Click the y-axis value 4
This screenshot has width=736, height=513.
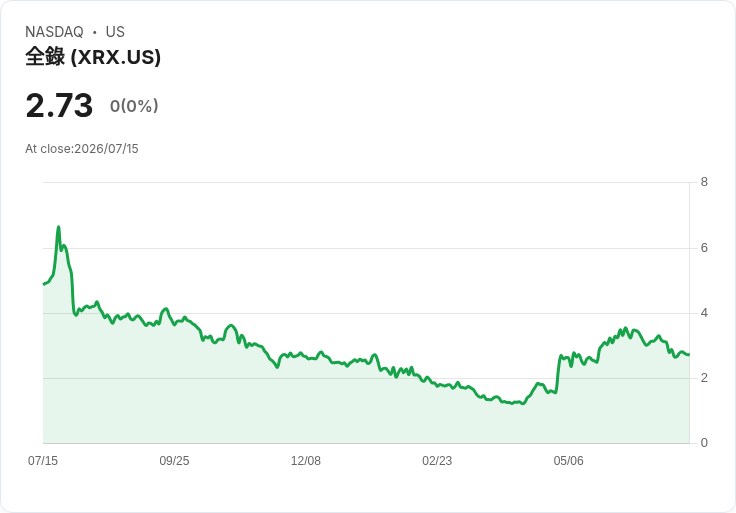click(x=704, y=313)
